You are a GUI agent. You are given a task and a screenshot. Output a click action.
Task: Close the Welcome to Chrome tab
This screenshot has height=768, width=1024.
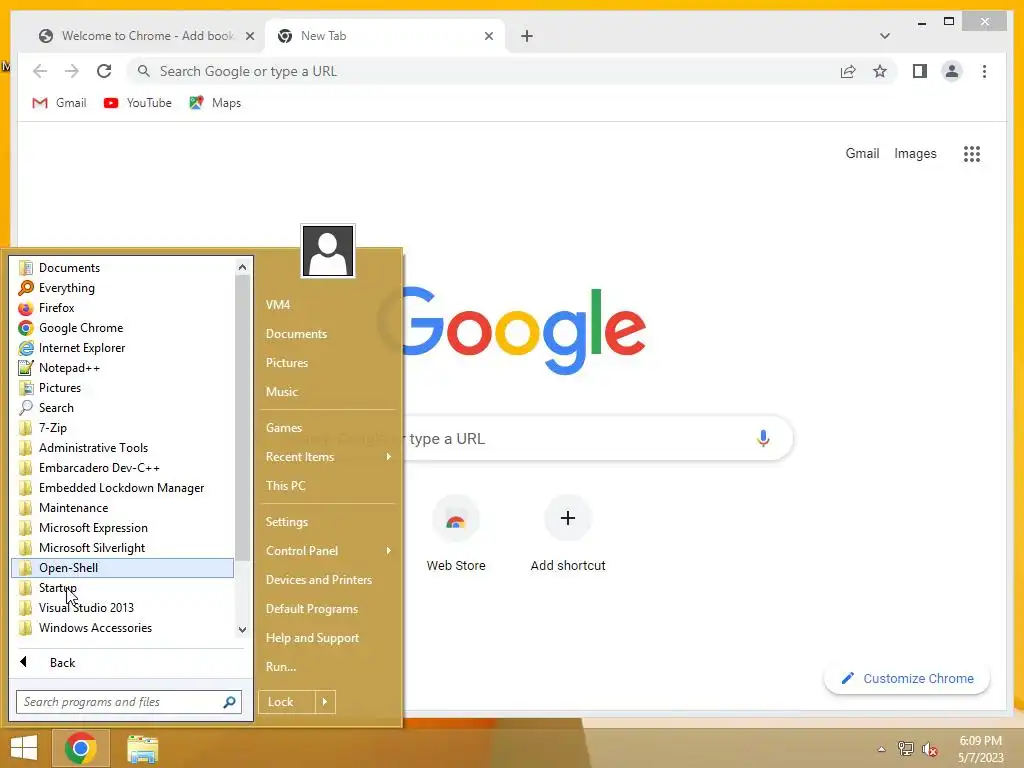click(249, 36)
